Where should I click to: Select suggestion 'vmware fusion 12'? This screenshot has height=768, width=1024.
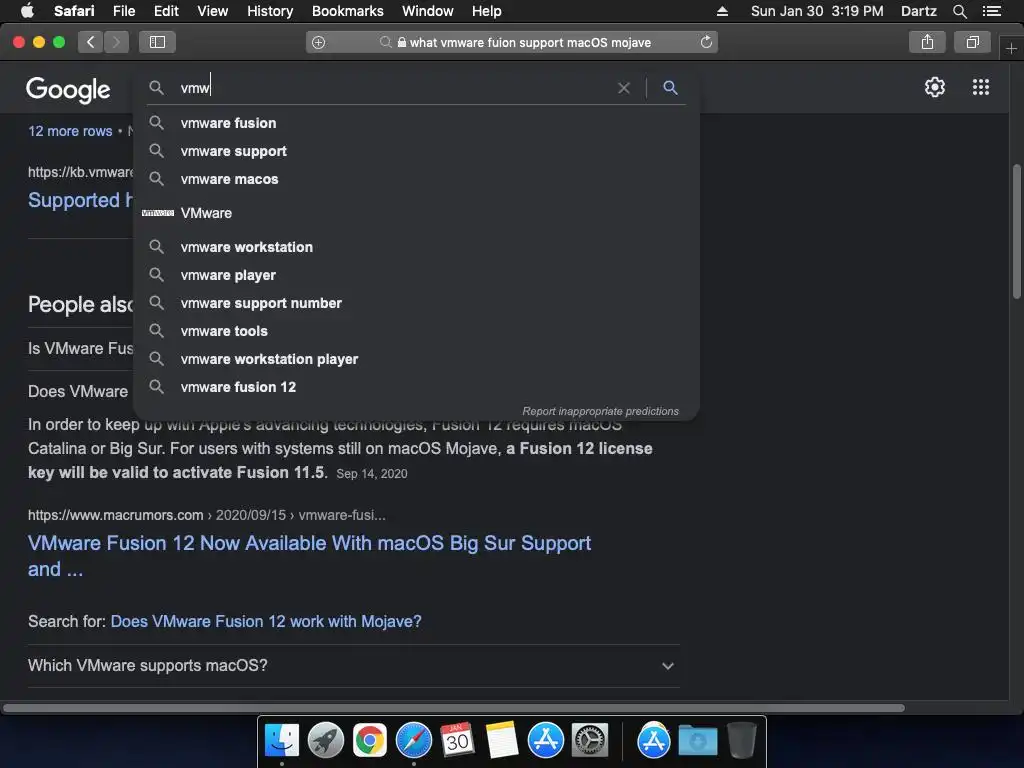point(416,387)
